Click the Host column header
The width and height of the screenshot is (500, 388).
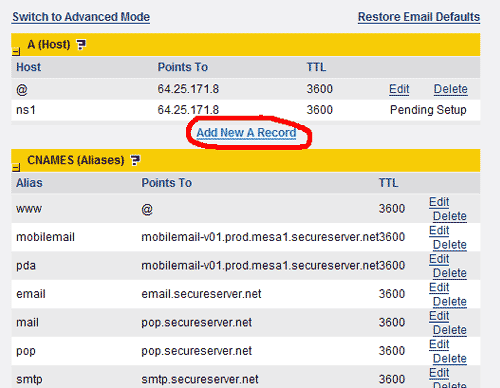click(29, 67)
